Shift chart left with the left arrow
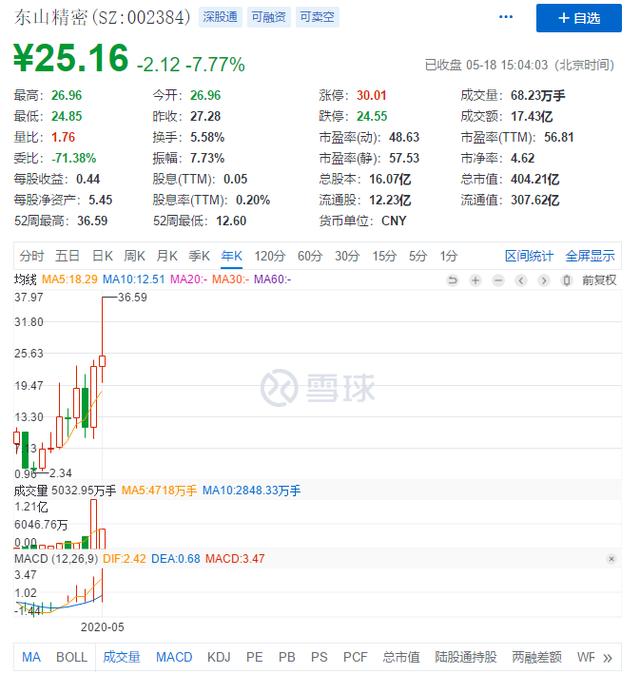 pos(521,281)
